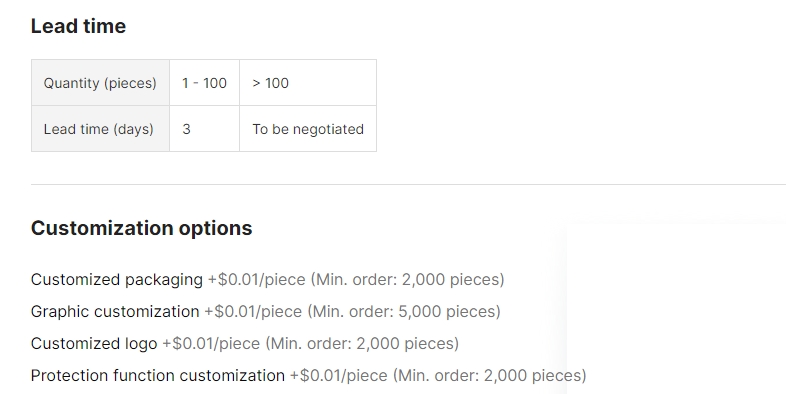Select the Quantity (pieces) table header cell
Image resolution: width=786 pixels, height=394 pixels.
pyautogui.click(x=100, y=83)
